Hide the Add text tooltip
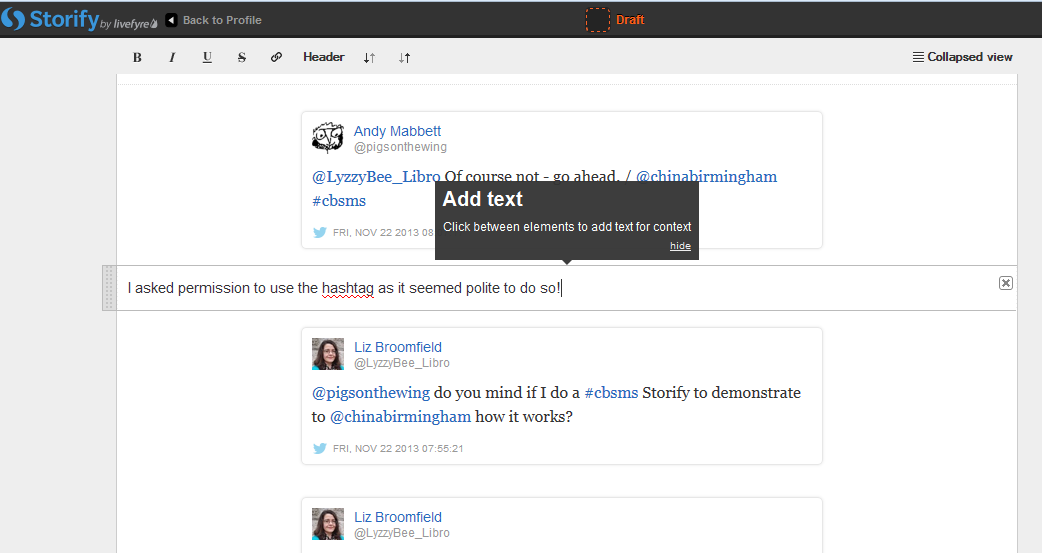The width and height of the screenshot is (1042, 553). [x=680, y=246]
